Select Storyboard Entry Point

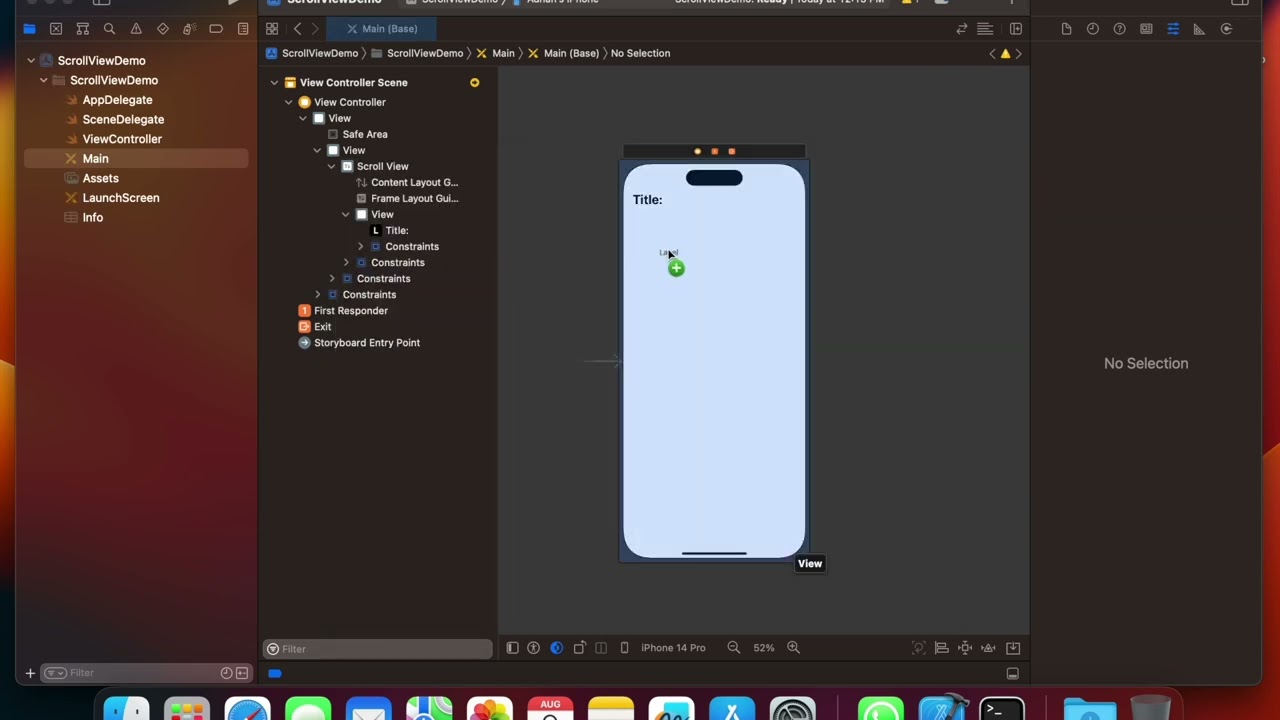[366, 343]
